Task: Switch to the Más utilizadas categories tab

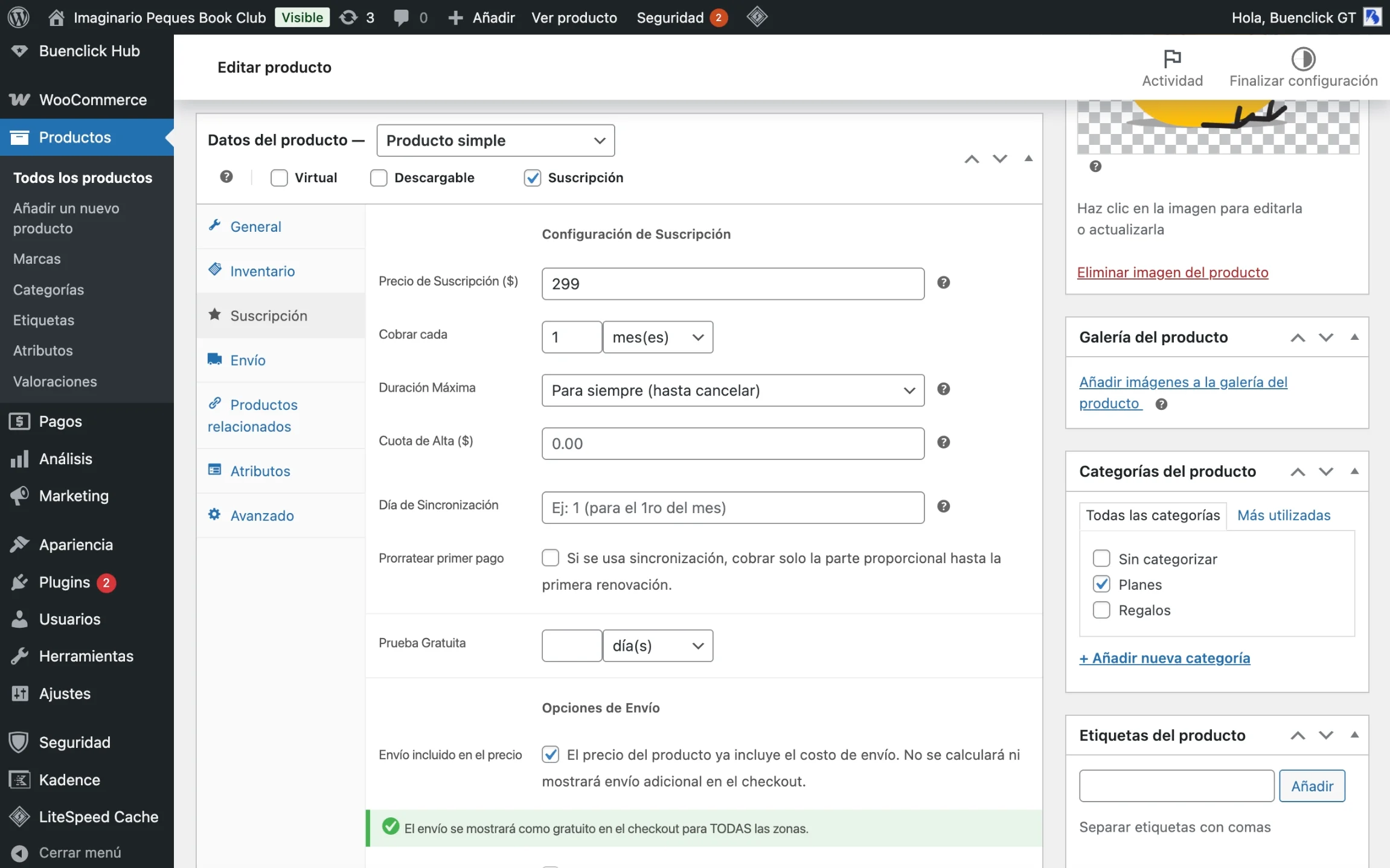Action: tap(1284, 515)
